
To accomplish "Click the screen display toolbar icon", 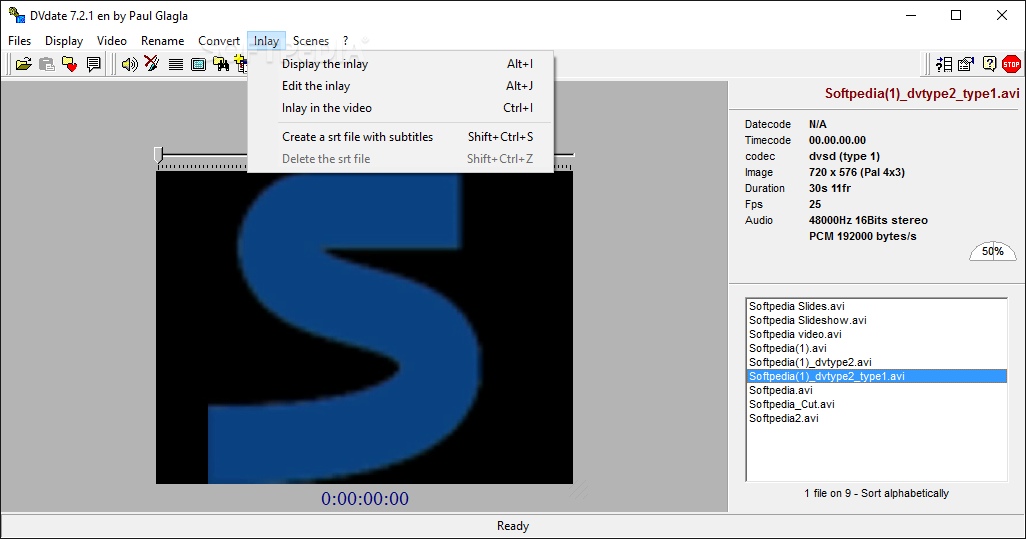I will 198,64.
